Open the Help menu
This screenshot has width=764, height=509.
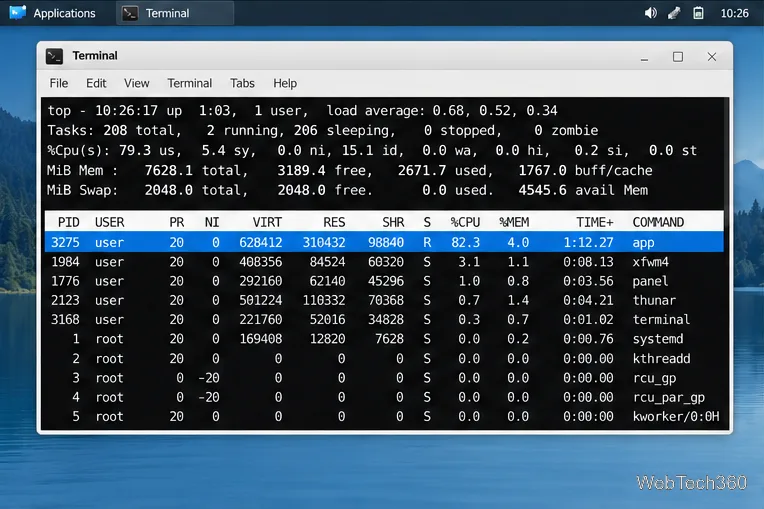point(285,83)
